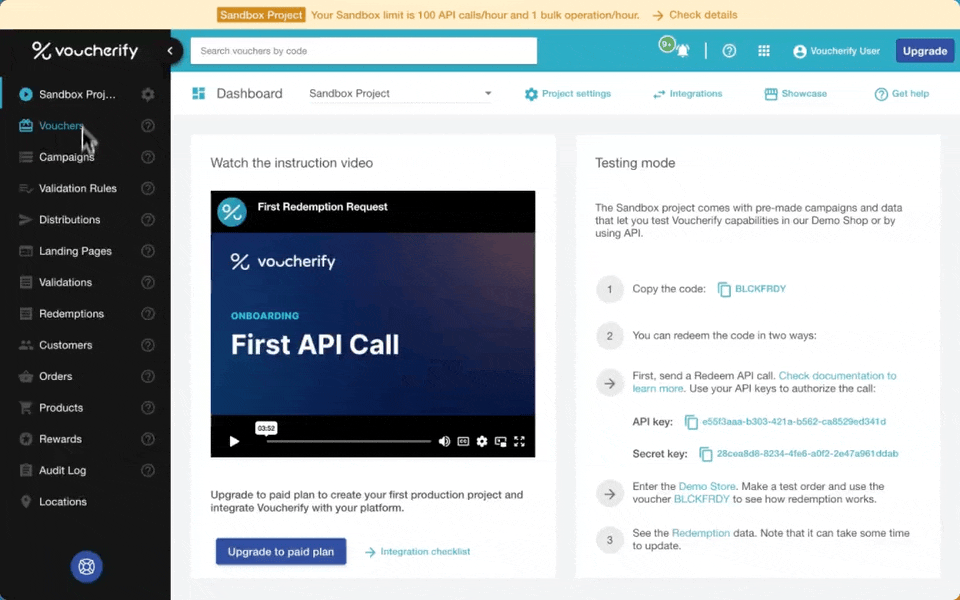
Task: Open the Integrations link
Action: pyautogui.click(x=687, y=94)
